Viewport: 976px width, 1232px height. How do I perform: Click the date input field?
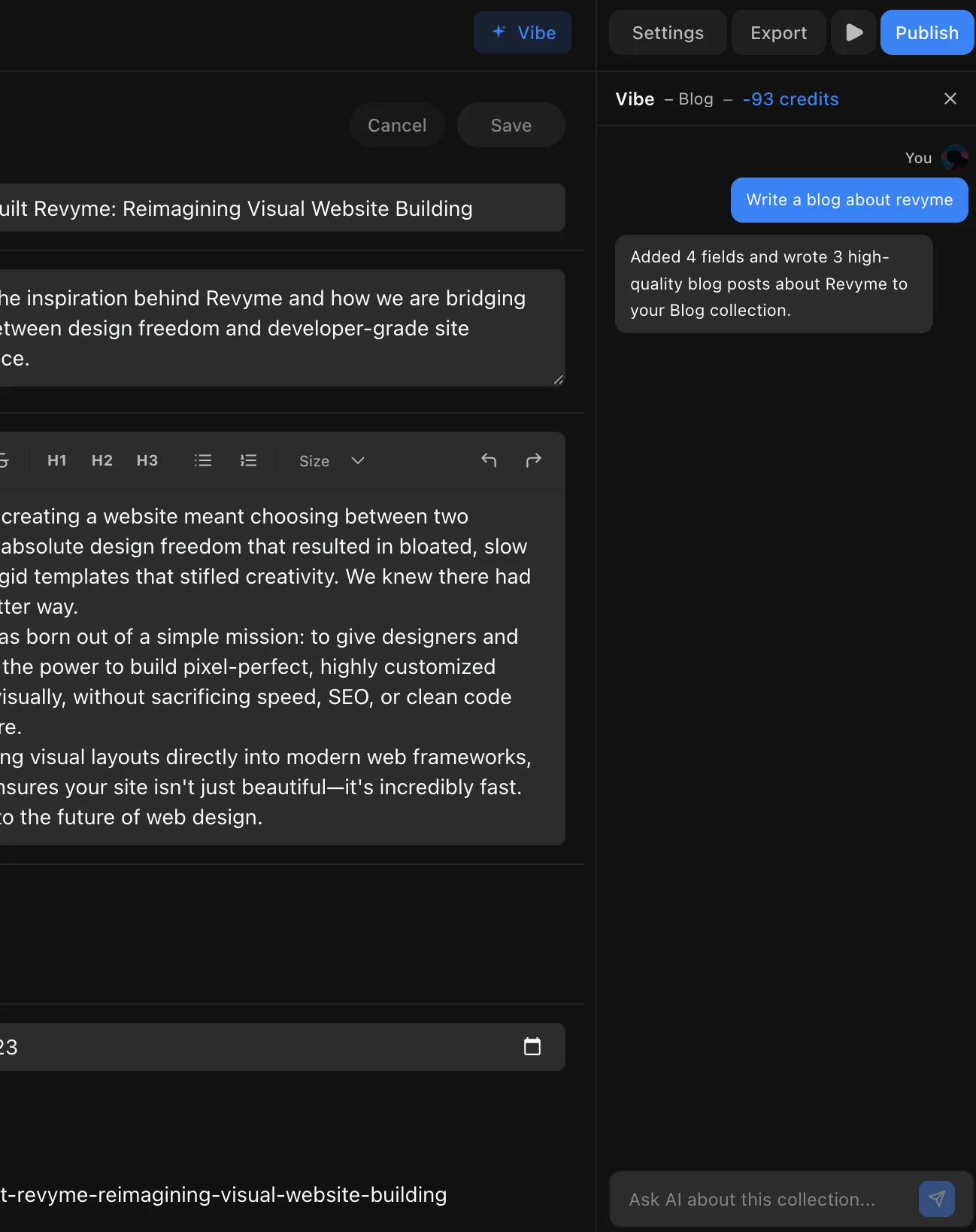tap(281, 1046)
